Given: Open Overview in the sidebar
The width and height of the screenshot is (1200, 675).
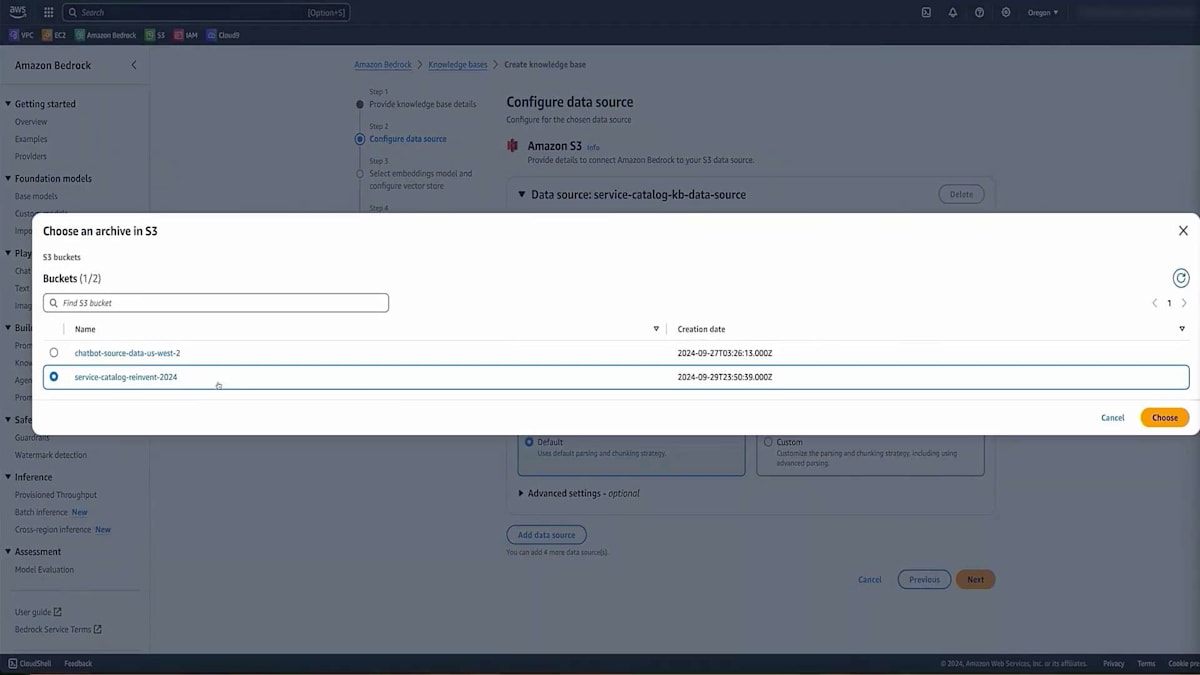Looking at the screenshot, I should click(31, 122).
